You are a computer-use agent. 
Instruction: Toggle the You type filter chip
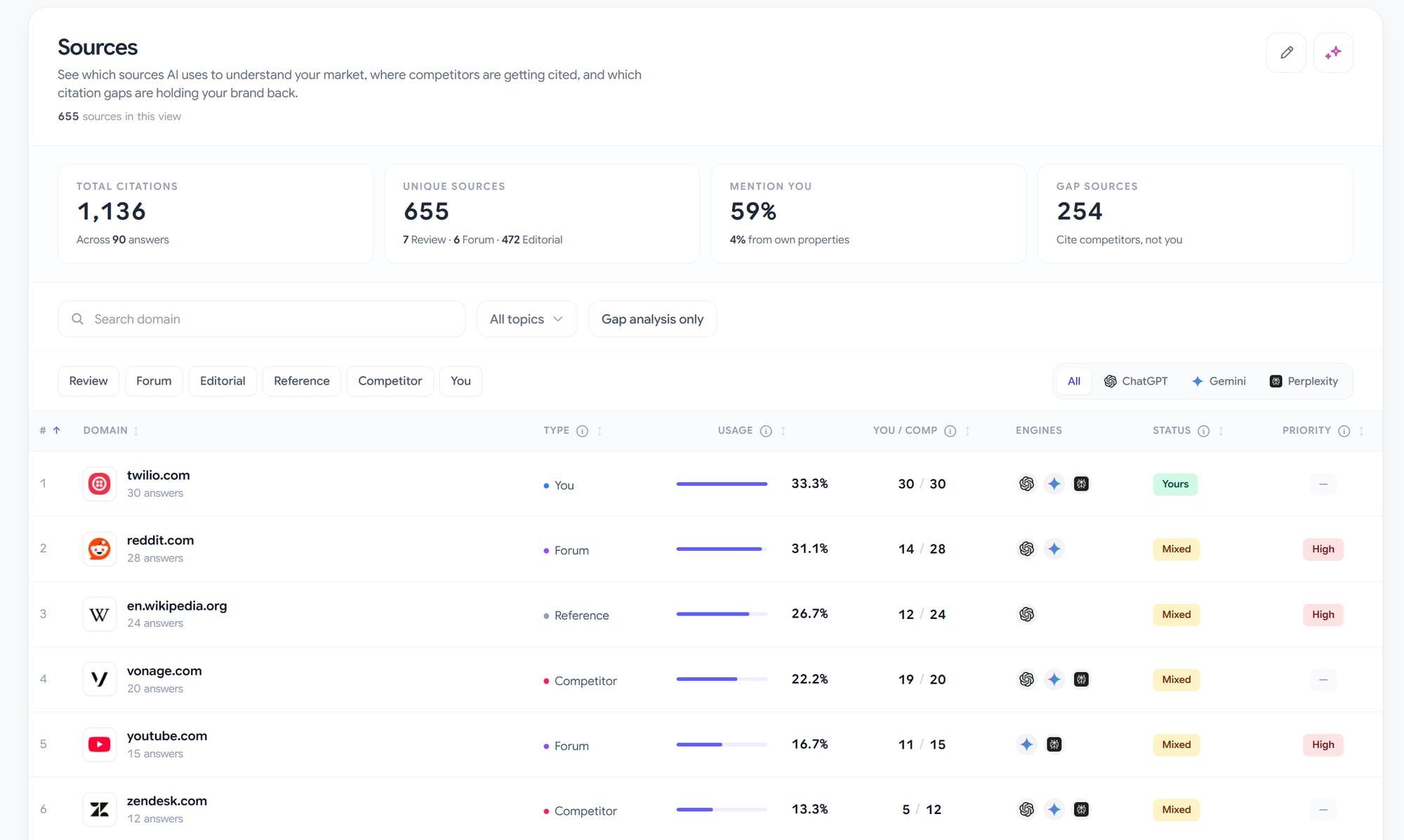click(x=461, y=381)
